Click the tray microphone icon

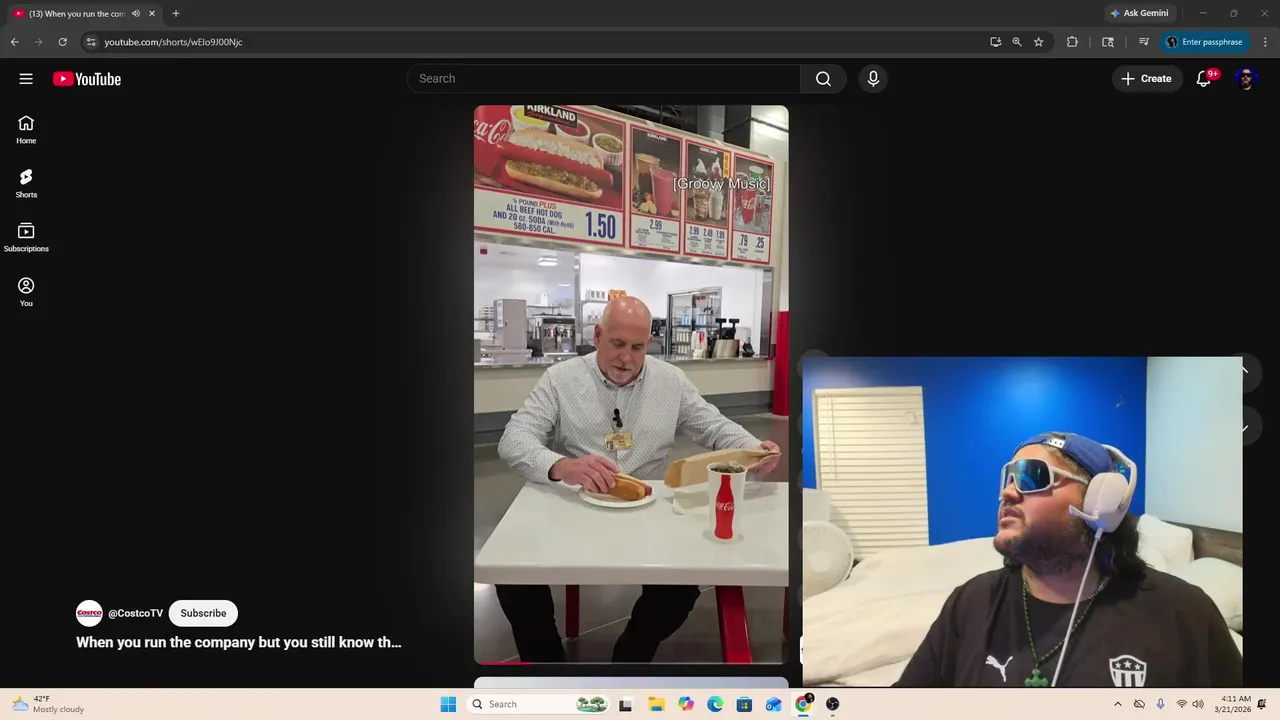[x=1160, y=704]
